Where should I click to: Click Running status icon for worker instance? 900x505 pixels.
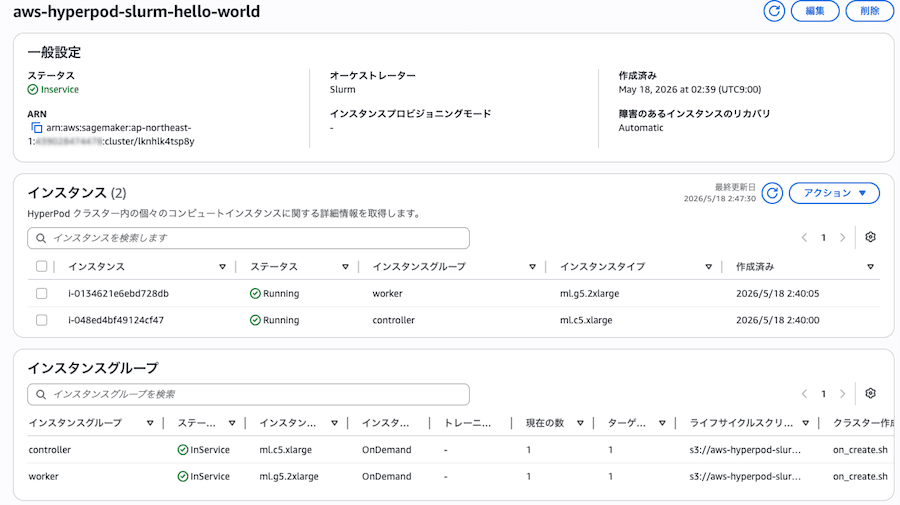[x=255, y=293]
